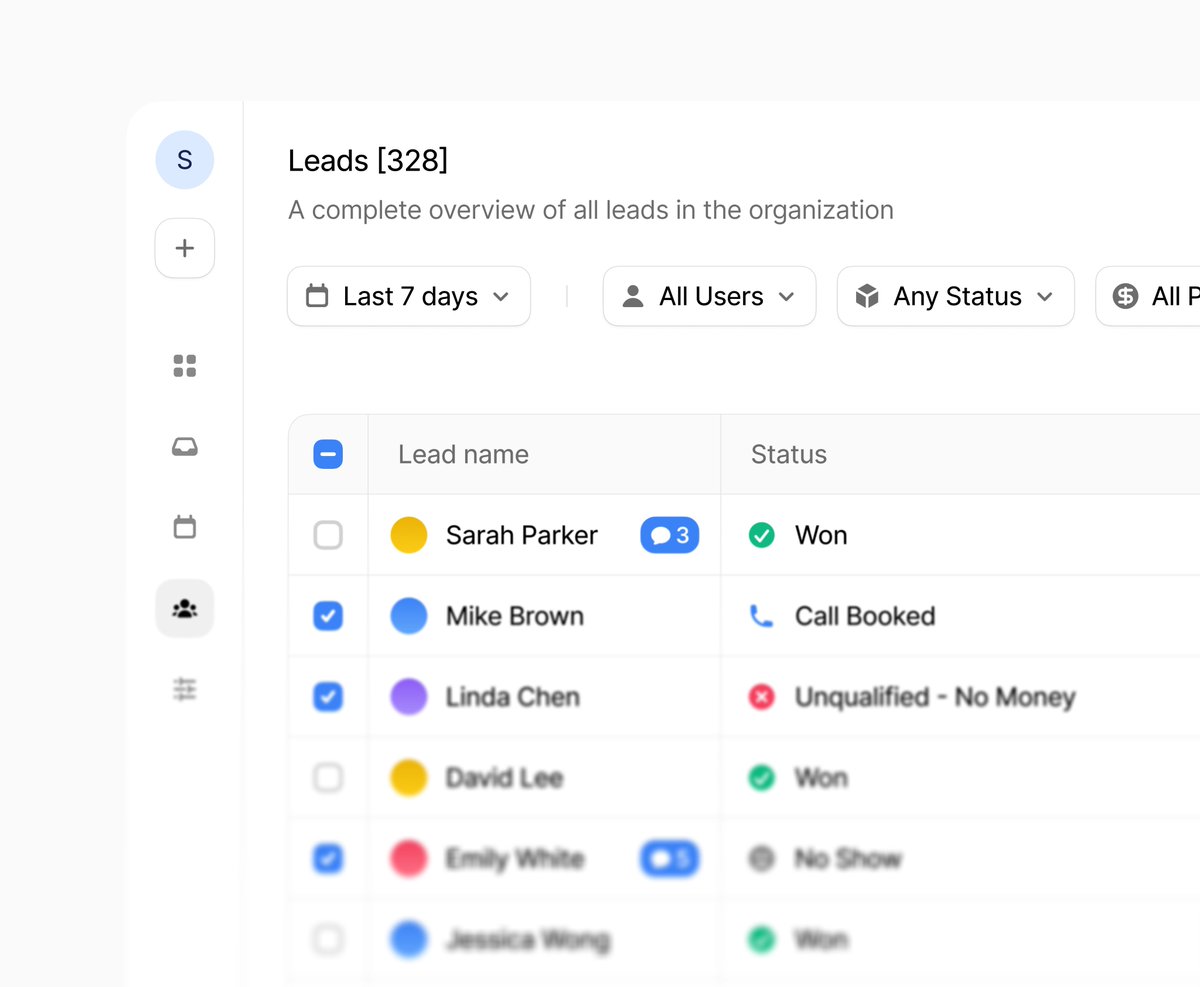Click the phone icon beside Call Booked
1200x987 pixels.
[762, 616]
